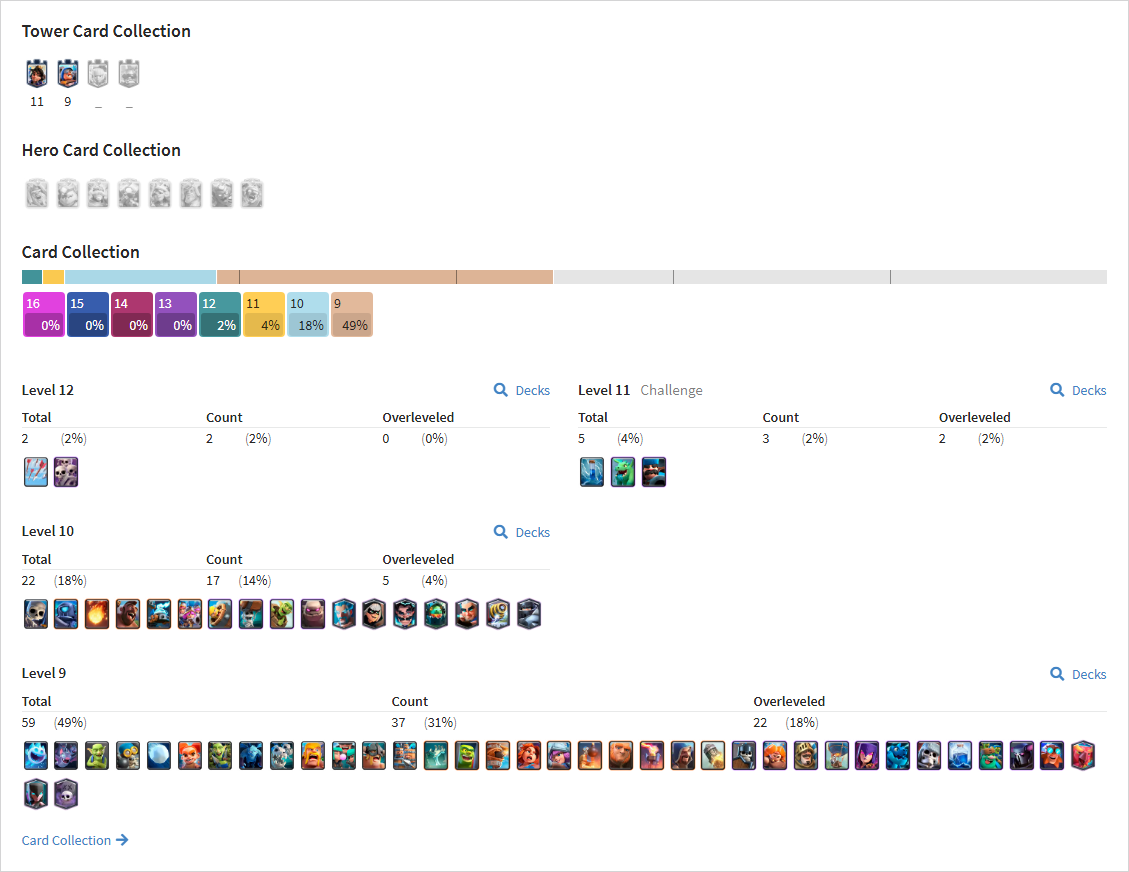Open Decks search for Level 9
The height and width of the screenshot is (872, 1129).
[x=1079, y=674]
